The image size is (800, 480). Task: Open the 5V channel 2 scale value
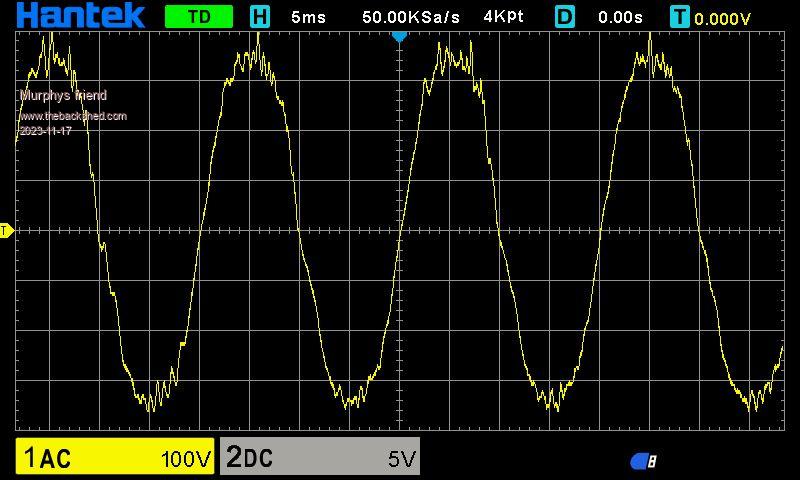pos(400,459)
